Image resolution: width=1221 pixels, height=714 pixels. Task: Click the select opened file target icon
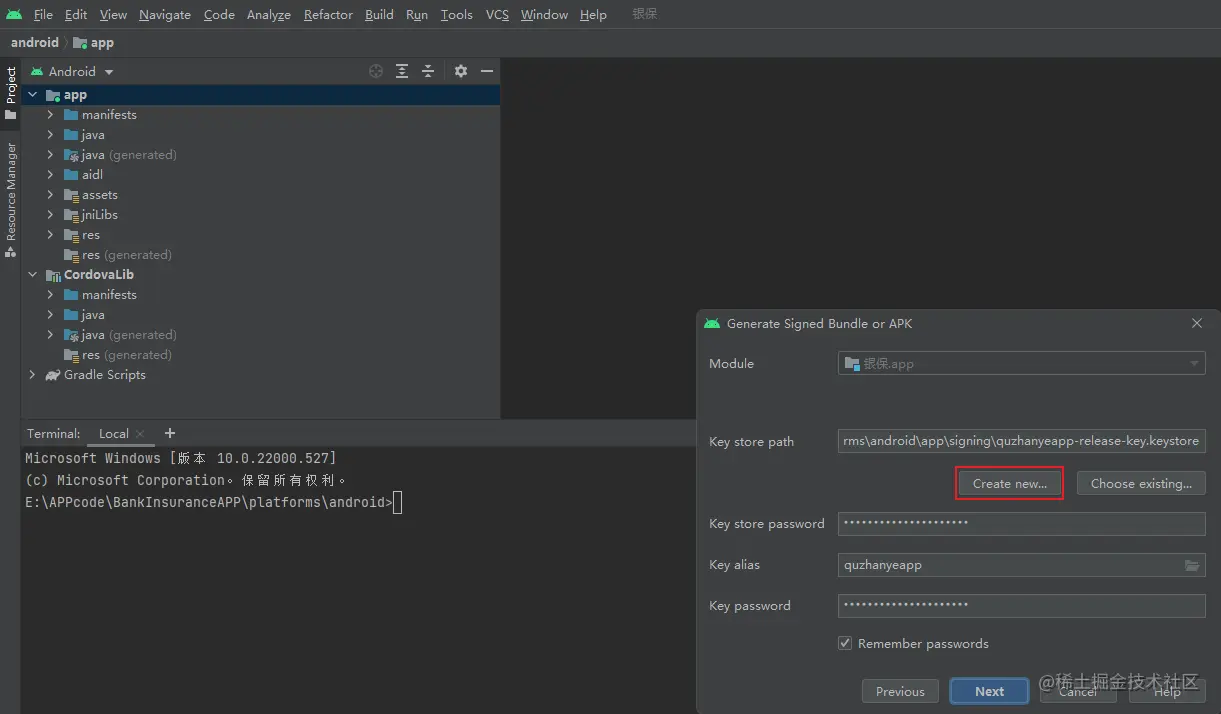pos(376,71)
